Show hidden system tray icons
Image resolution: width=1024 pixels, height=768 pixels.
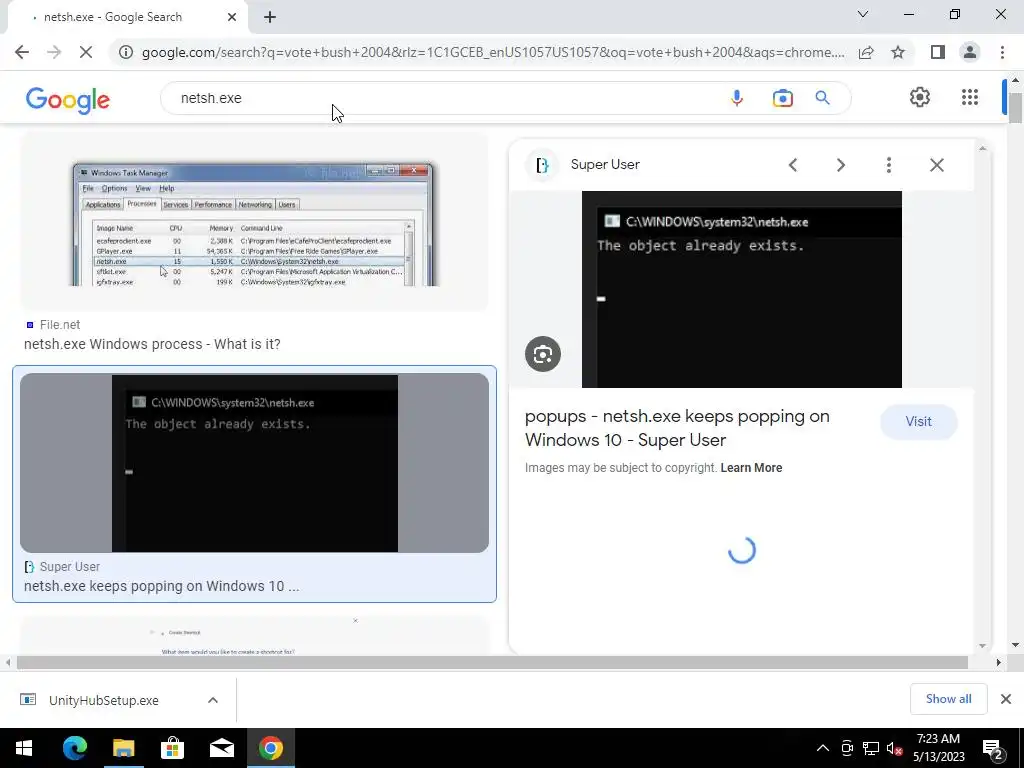(x=823, y=748)
